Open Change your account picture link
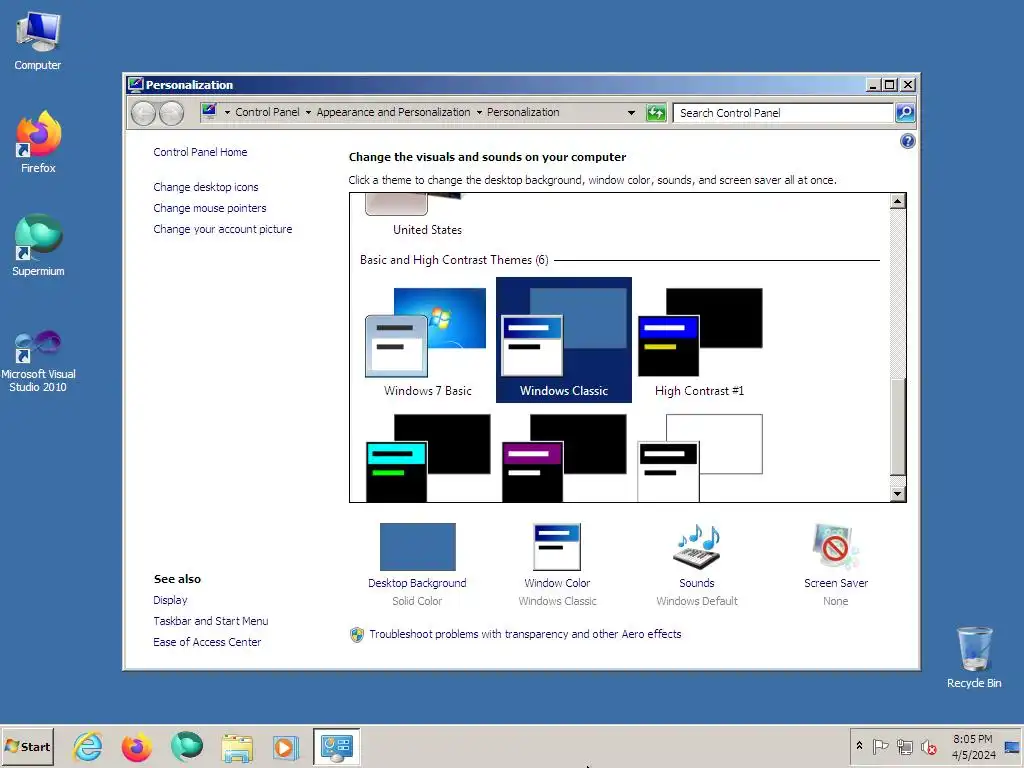Viewport: 1024px width, 768px height. coord(223,229)
